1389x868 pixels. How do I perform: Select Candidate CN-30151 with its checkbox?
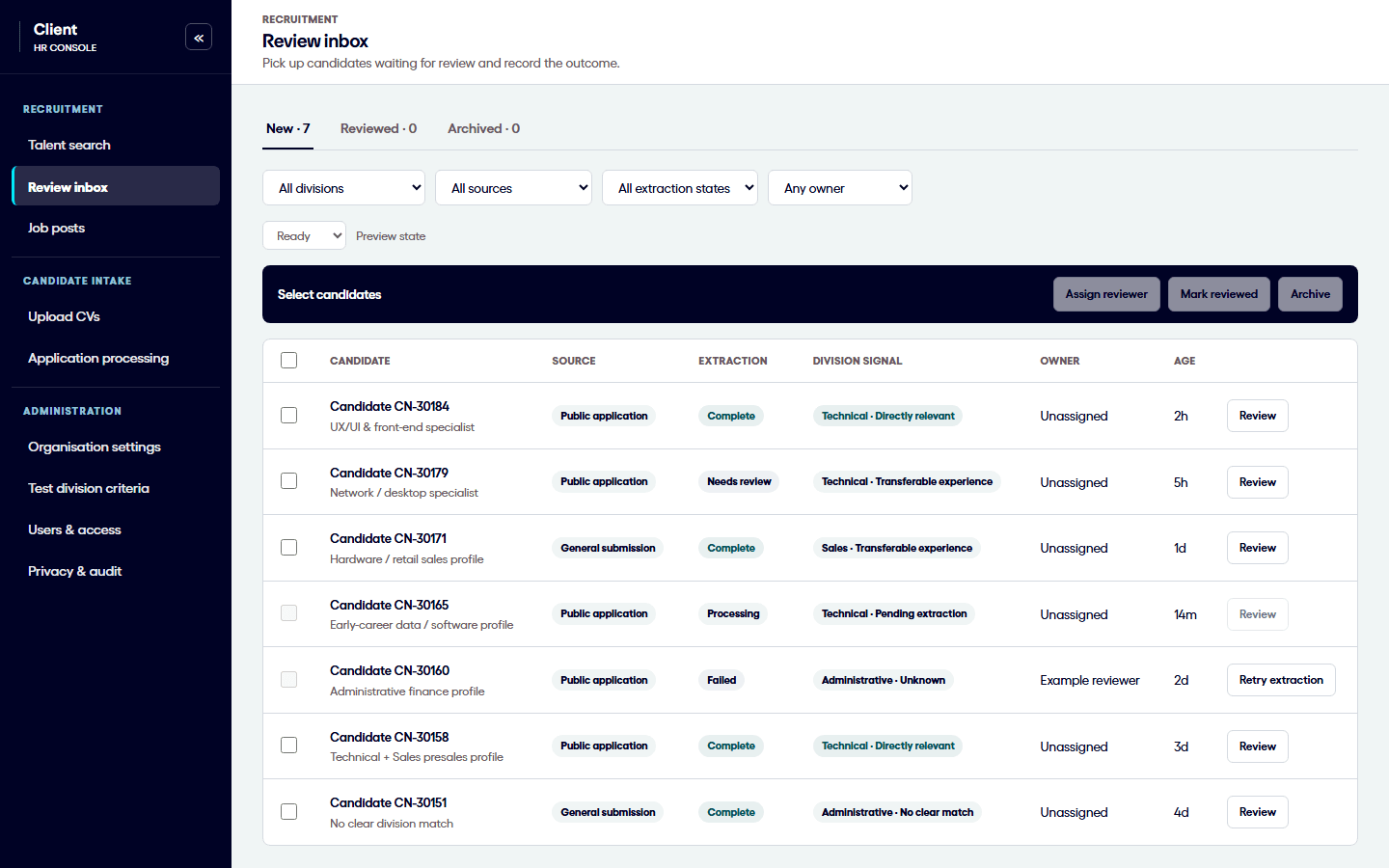pyautogui.click(x=289, y=812)
